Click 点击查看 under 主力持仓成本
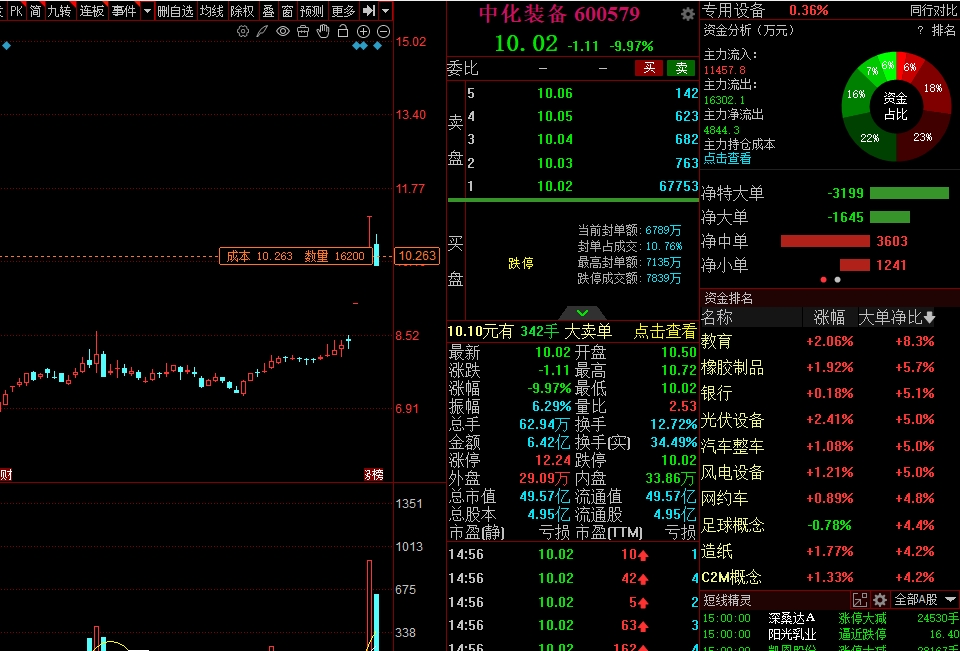This screenshot has width=960, height=651. click(727, 159)
